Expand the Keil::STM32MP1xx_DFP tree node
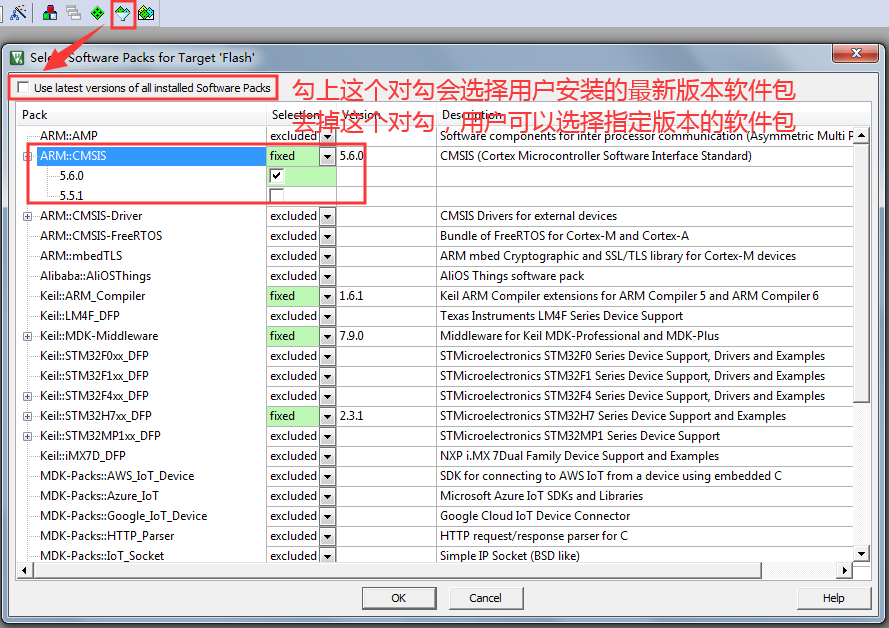The image size is (889, 628). (x=27, y=436)
